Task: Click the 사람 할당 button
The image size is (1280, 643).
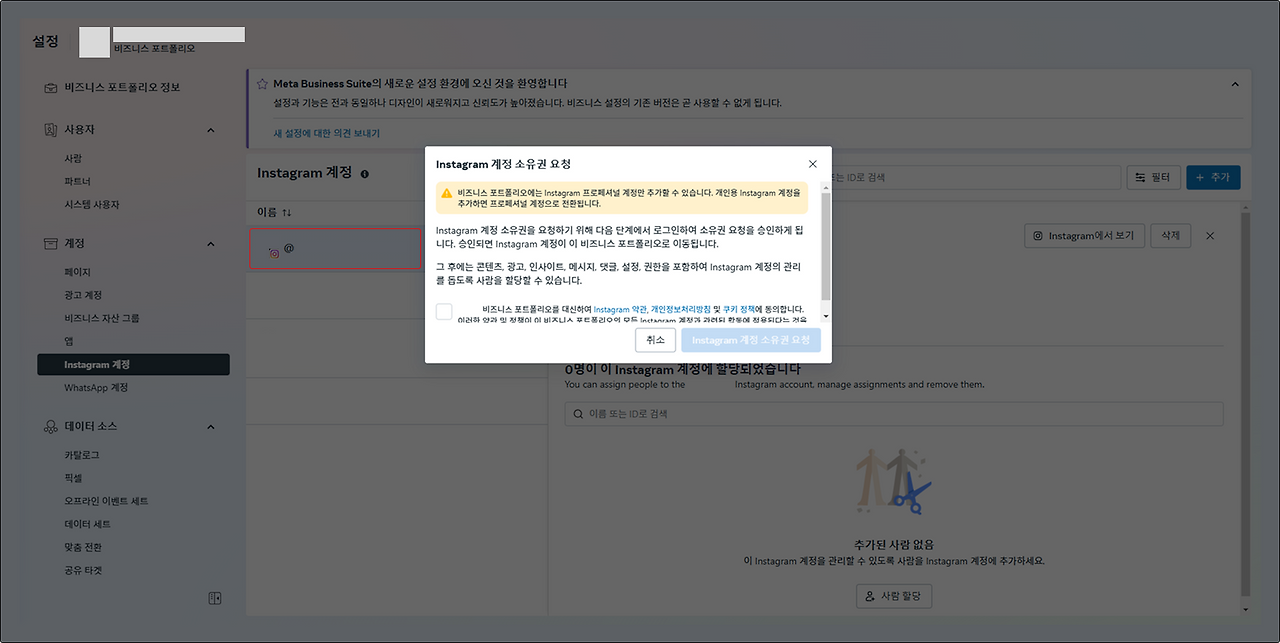Action: [894, 596]
